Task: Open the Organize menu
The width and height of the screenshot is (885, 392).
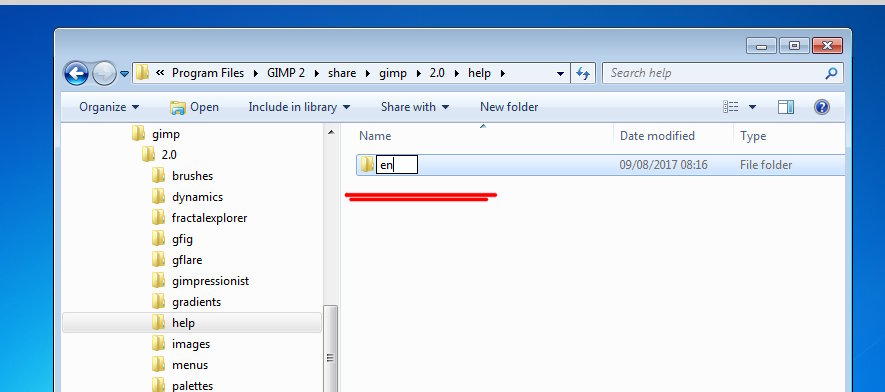Action: [x=109, y=107]
